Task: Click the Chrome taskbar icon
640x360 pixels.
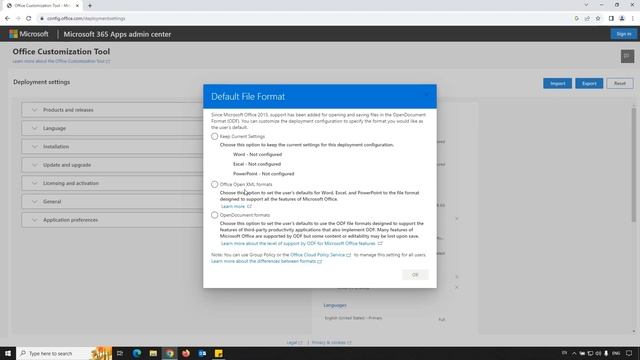Action: [x=169, y=353]
